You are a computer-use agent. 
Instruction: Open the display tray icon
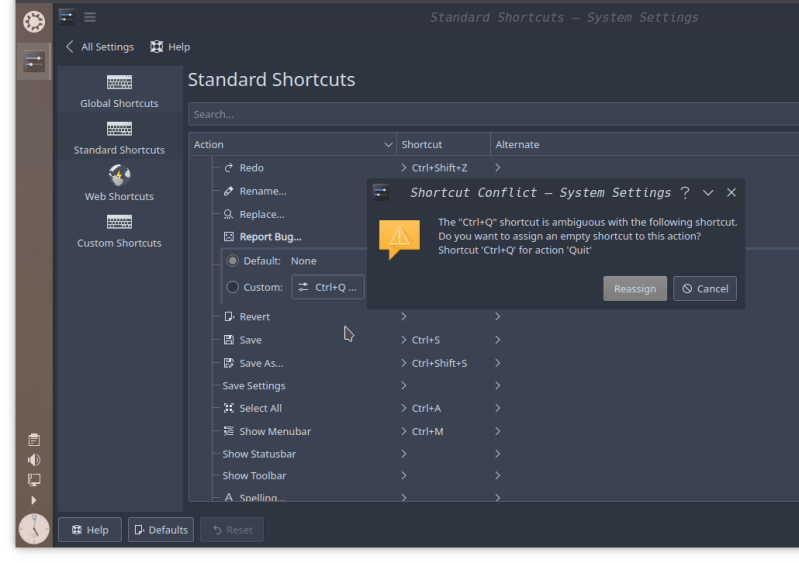[34, 480]
